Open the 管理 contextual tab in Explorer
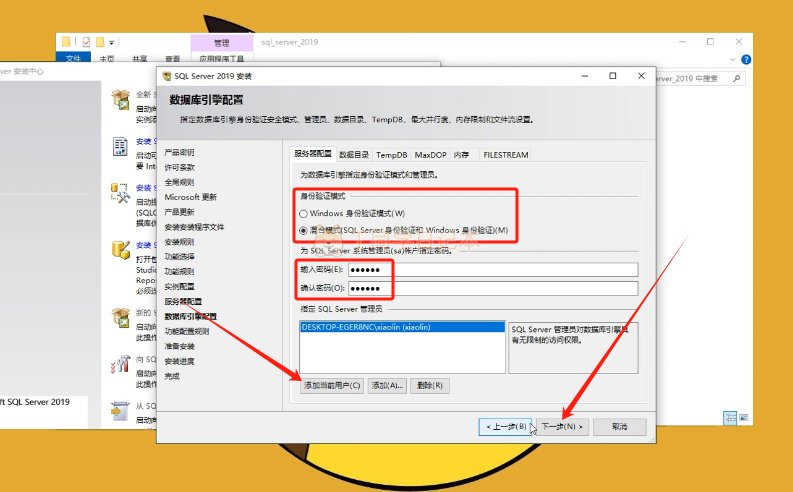 [222, 43]
